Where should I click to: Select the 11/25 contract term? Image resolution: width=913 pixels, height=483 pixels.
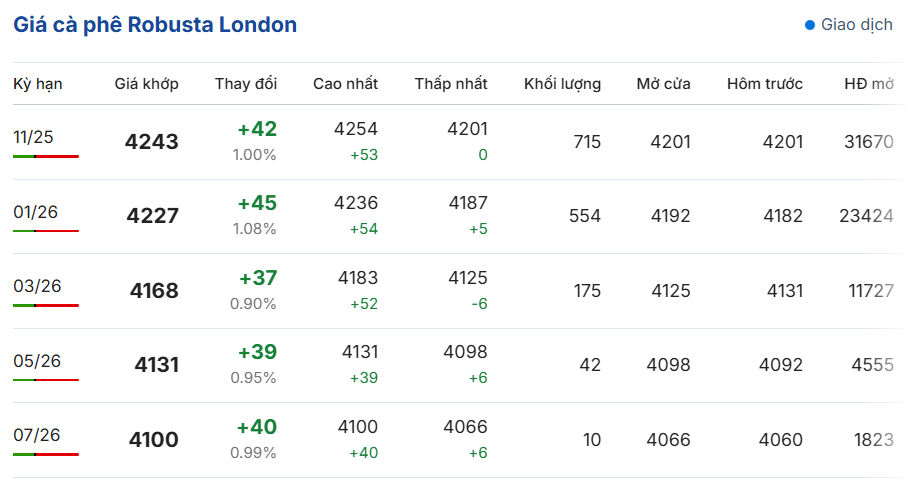(33, 137)
